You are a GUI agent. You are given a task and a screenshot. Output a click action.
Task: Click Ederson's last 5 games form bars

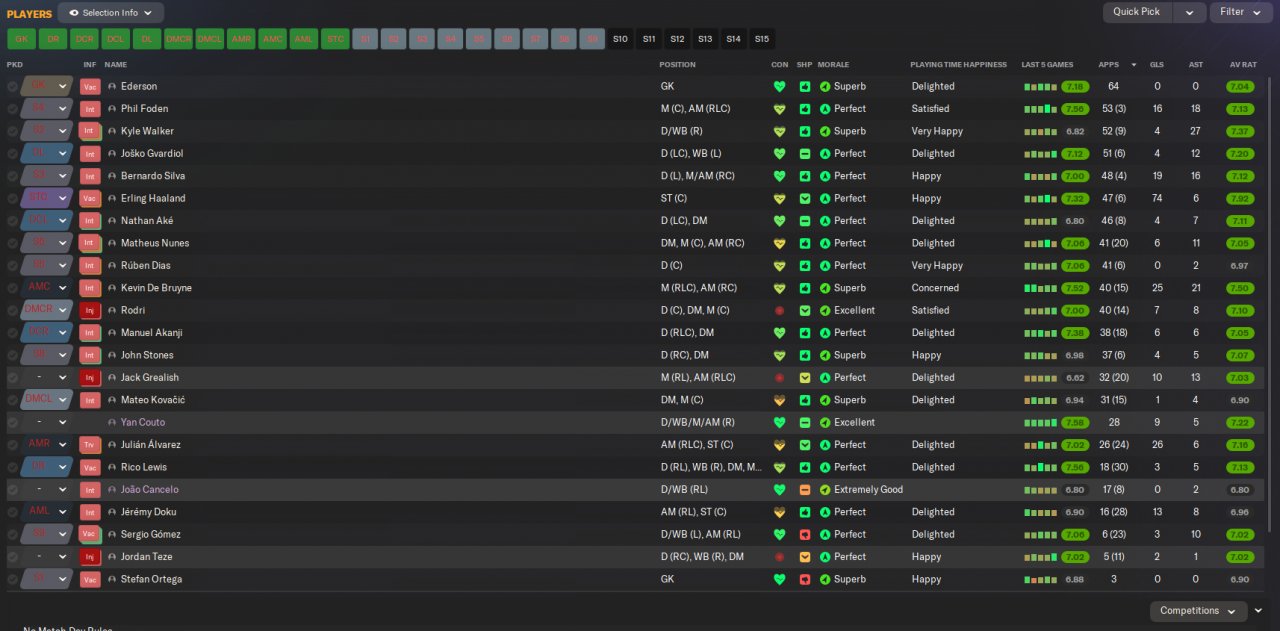[x=1040, y=87]
